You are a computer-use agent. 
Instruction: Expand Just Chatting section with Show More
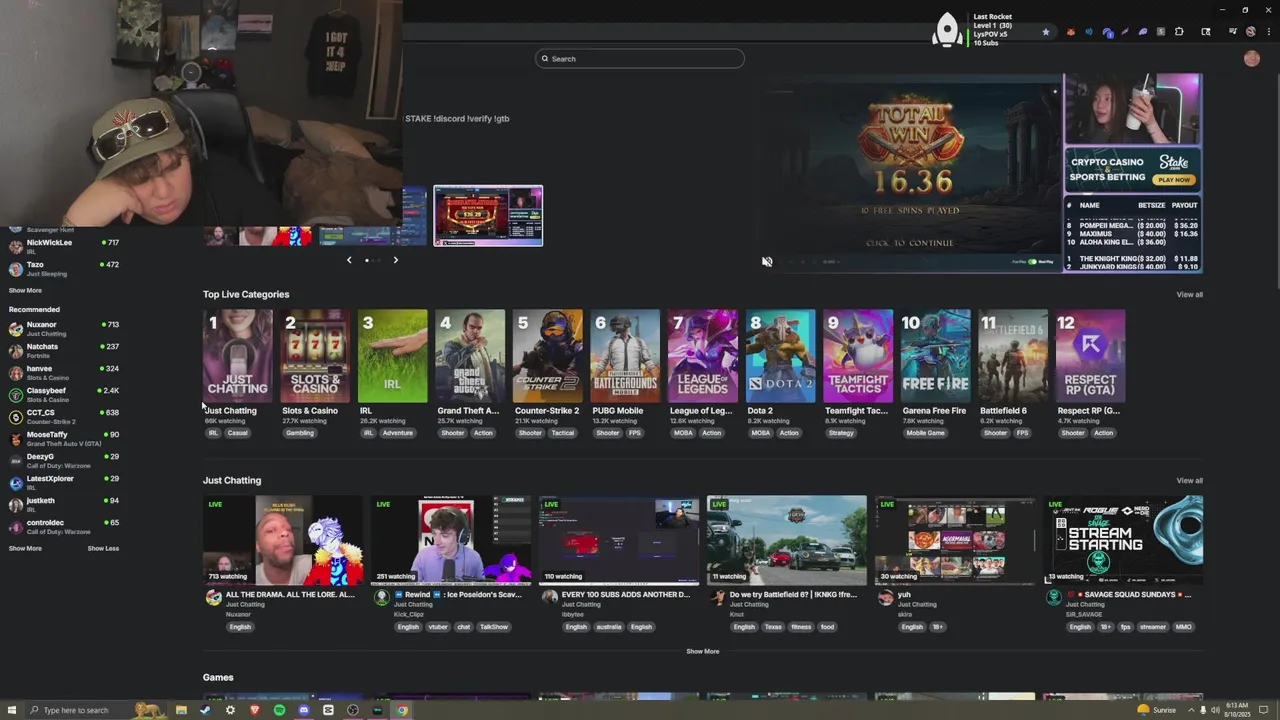702,652
